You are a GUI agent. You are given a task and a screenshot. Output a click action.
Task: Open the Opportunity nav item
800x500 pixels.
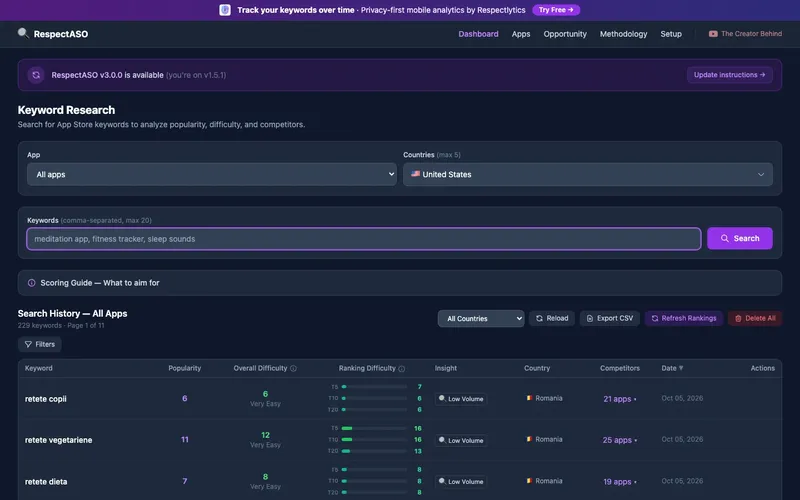pyautogui.click(x=565, y=34)
